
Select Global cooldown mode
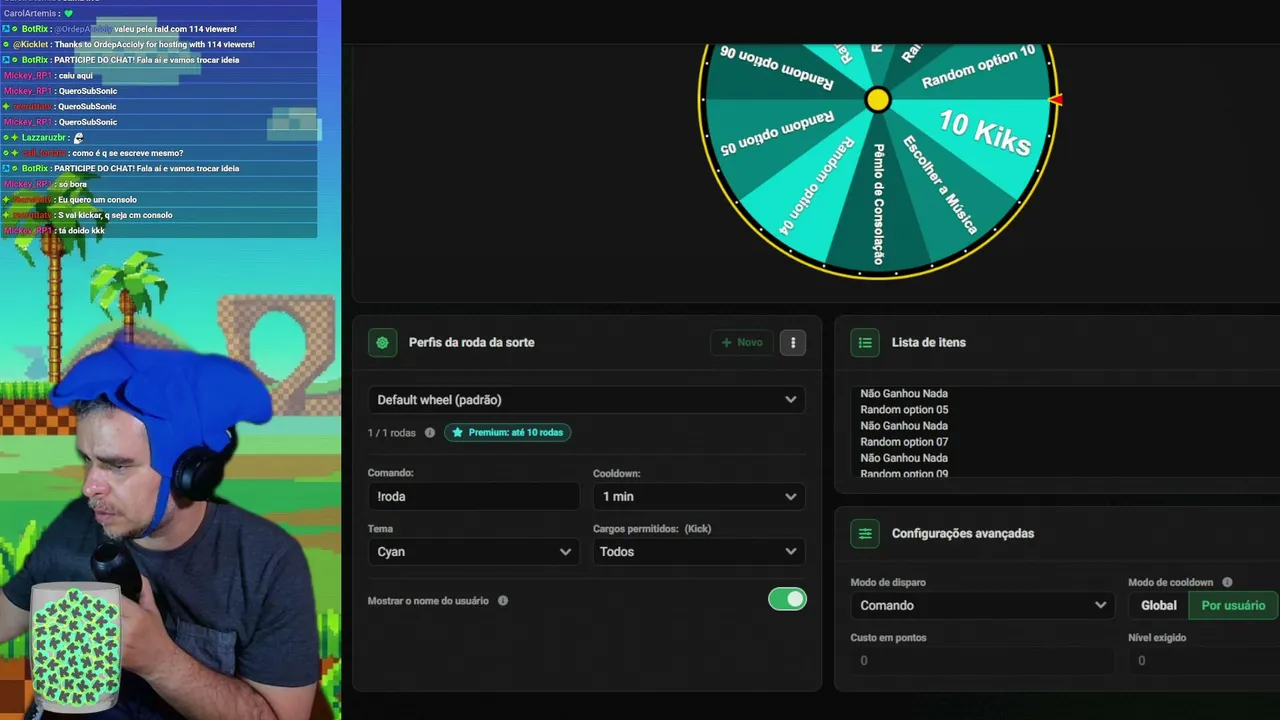[1159, 605]
